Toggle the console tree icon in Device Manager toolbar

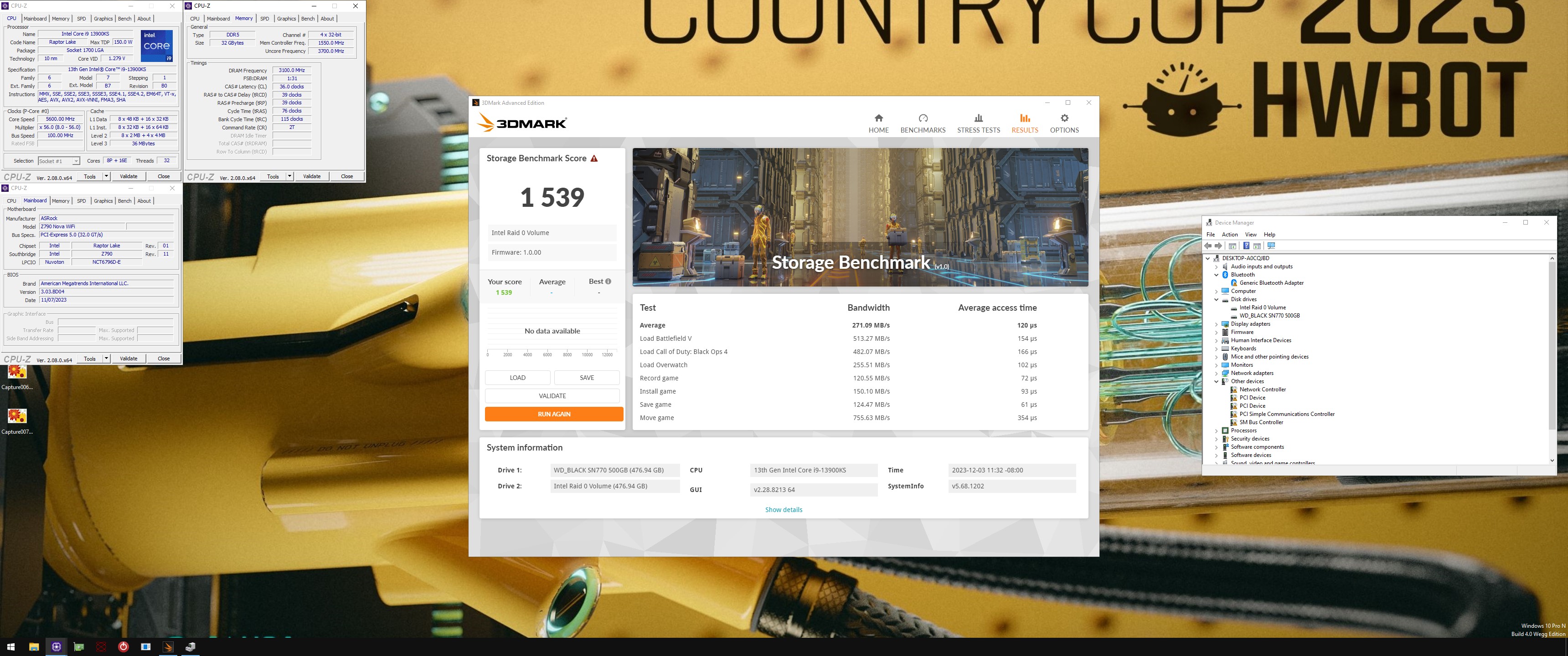click(x=1233, y=246)
